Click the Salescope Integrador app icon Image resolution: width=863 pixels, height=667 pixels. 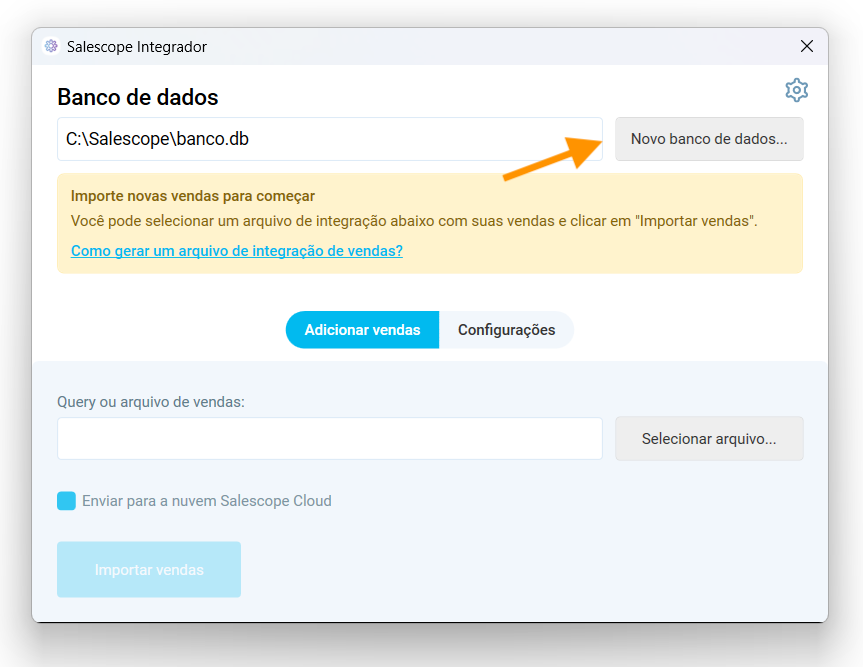51,46
